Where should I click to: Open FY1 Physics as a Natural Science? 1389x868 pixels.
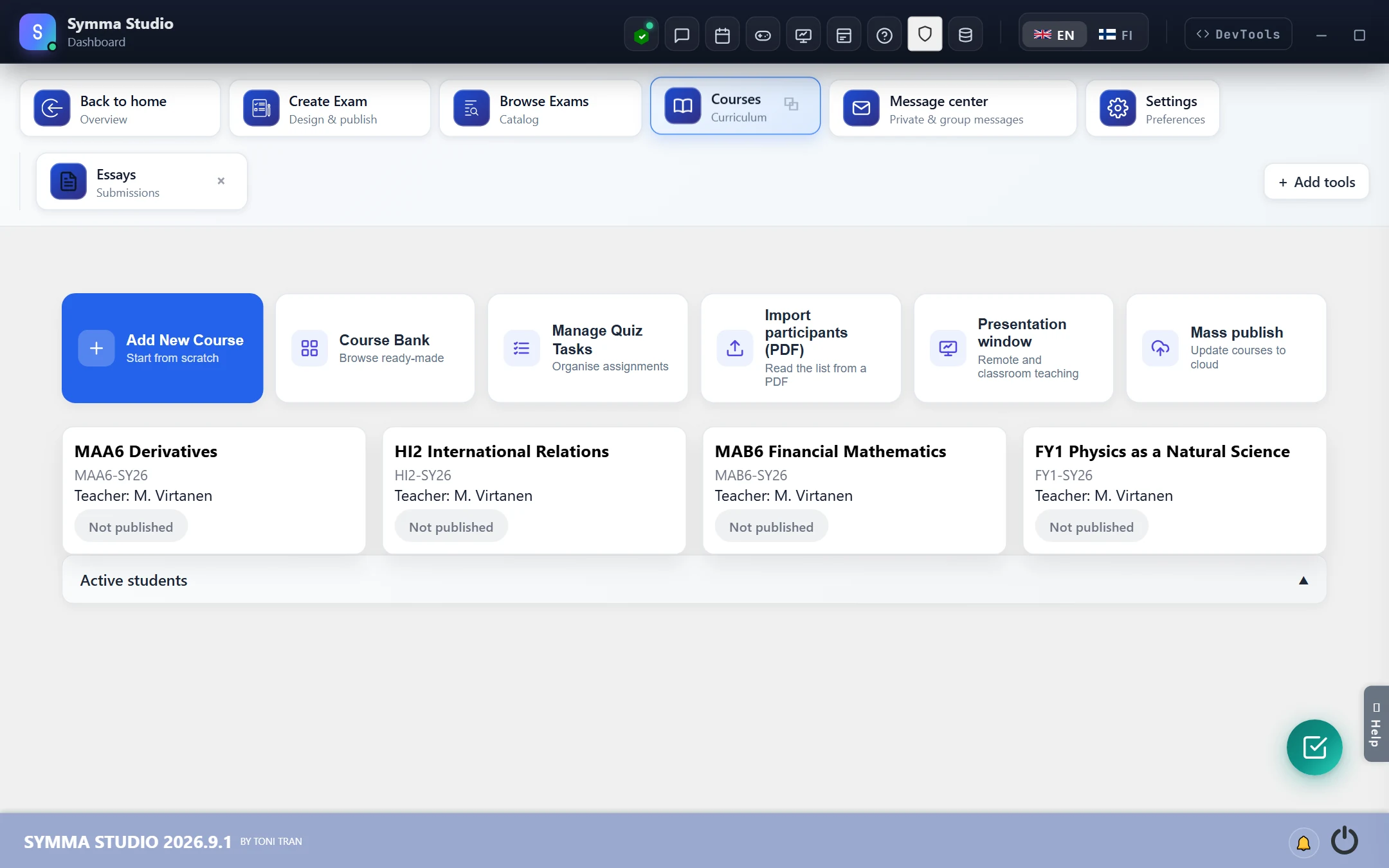[x=1175, y=491]
